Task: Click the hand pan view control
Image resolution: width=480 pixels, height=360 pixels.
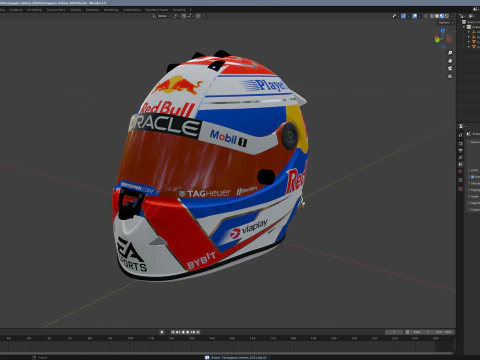Action: click(450, 61)
